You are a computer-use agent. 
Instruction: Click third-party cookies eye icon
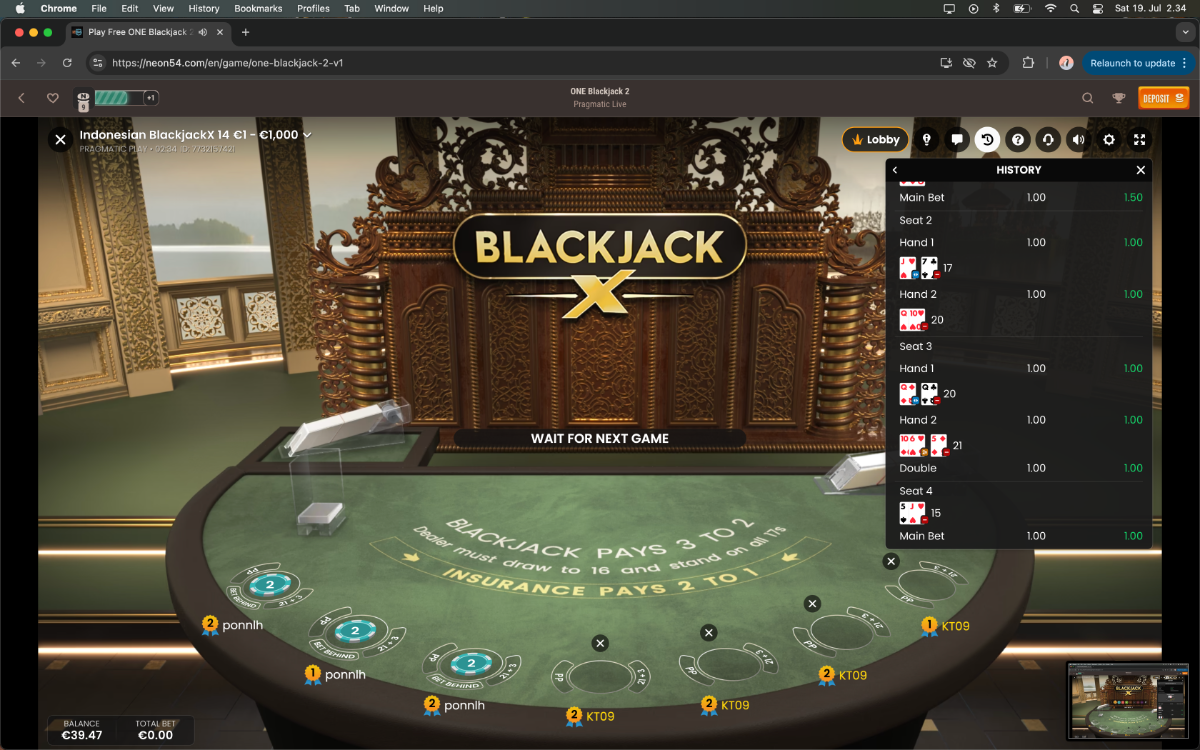(969, 62)
